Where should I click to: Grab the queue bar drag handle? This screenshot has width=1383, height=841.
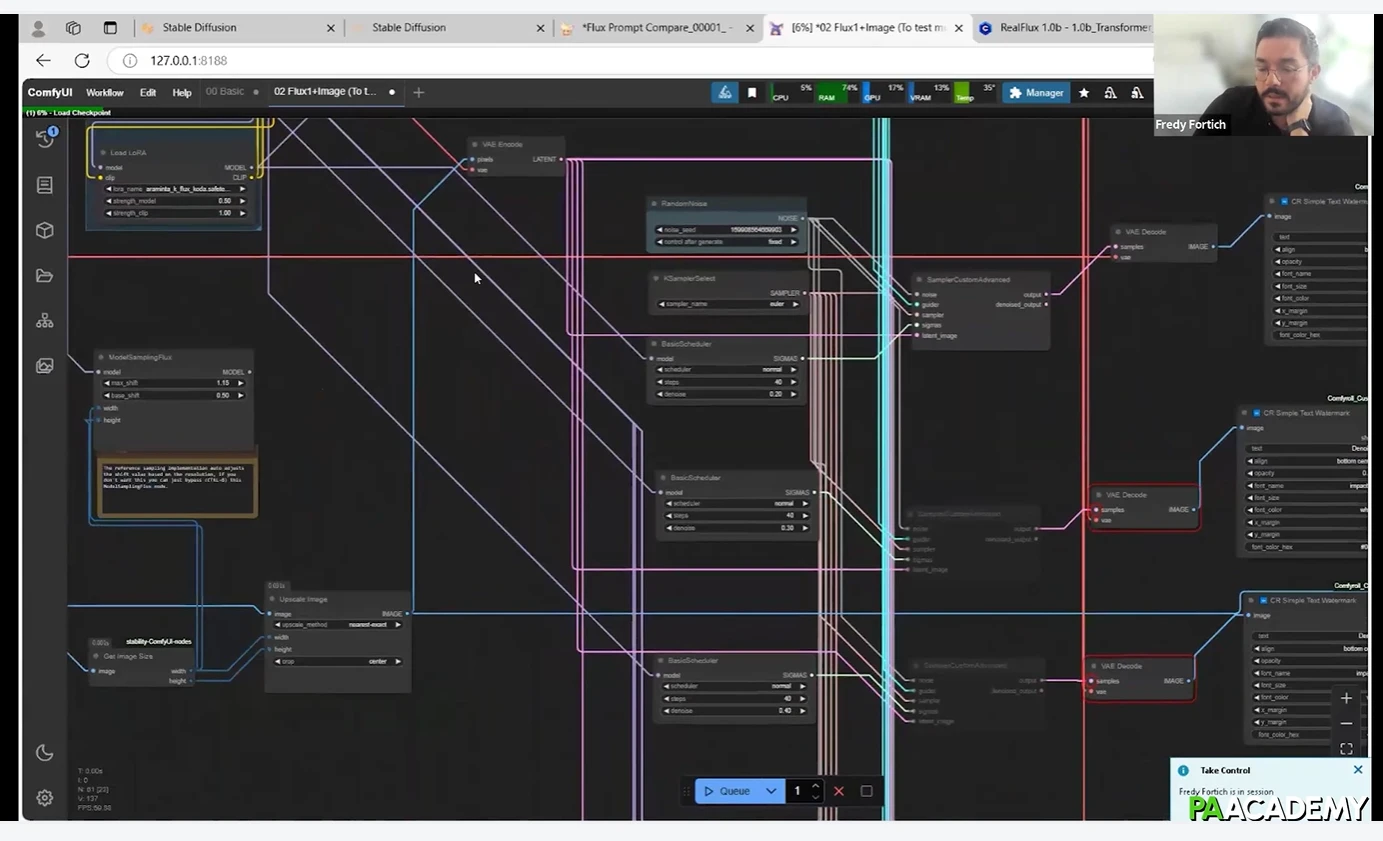pos(686,791)
